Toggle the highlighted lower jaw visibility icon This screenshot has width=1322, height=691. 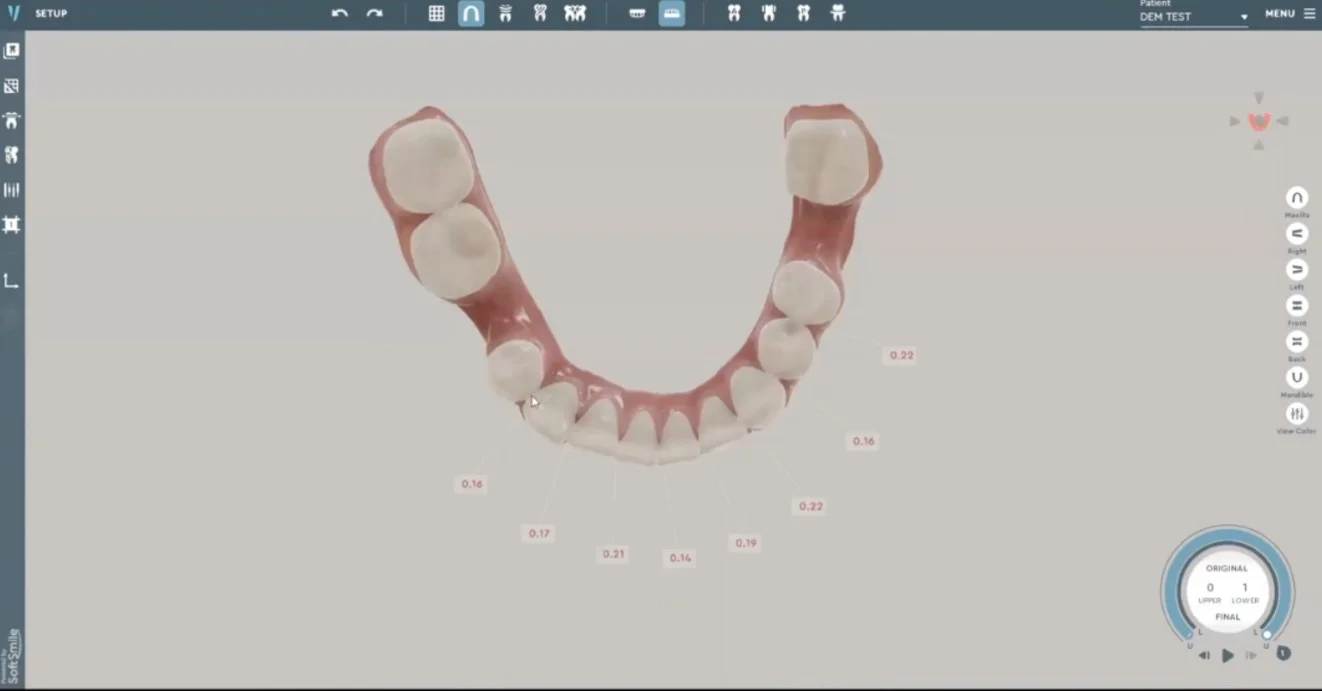672,14
